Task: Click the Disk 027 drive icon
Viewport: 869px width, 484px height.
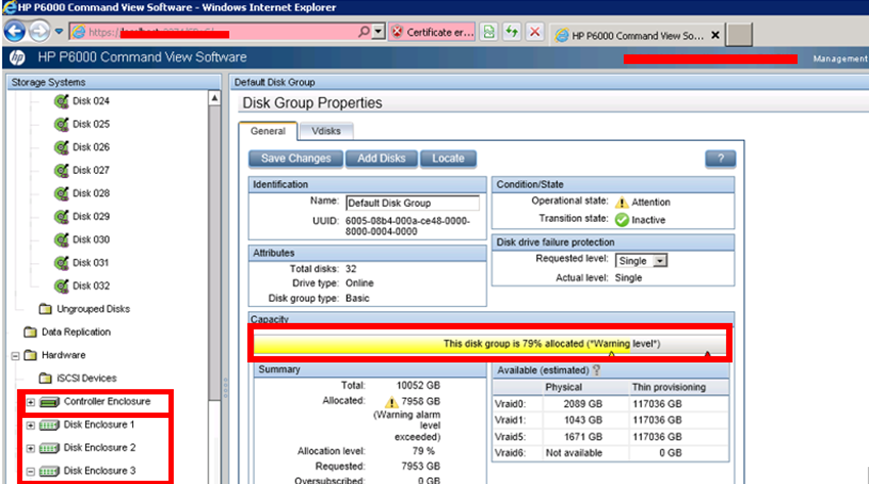Action: 61,170
